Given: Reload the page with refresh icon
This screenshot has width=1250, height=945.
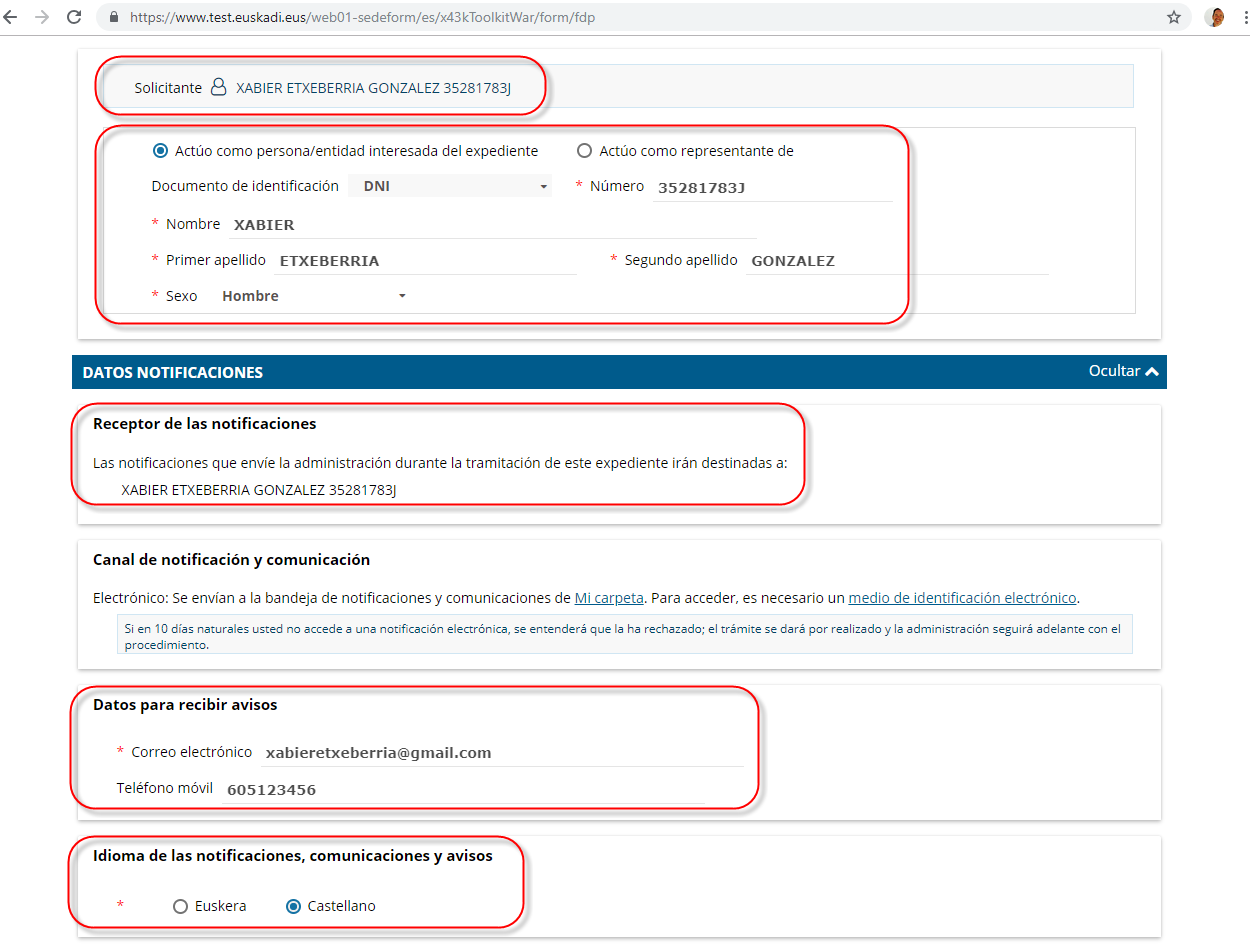Looking at the screenshot, I should click(74, 17).
